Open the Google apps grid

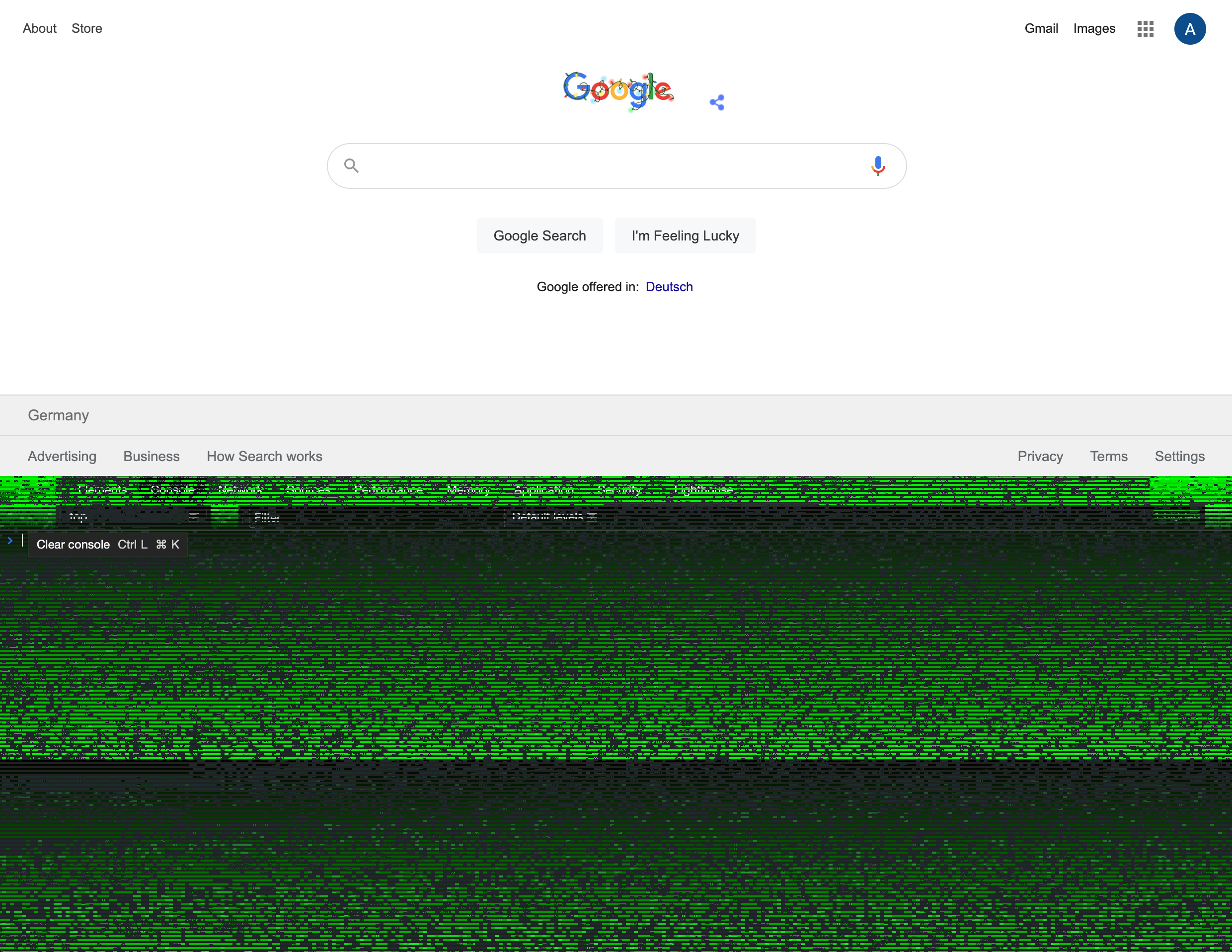coord(1145,29)
